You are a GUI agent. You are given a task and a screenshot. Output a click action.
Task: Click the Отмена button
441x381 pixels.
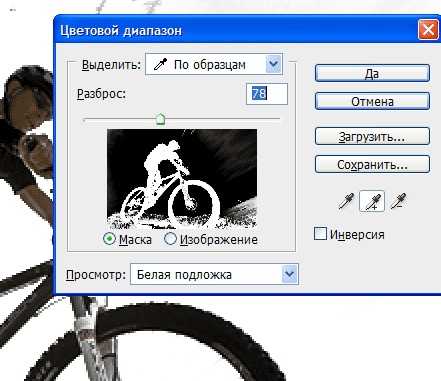pos(372,101)
